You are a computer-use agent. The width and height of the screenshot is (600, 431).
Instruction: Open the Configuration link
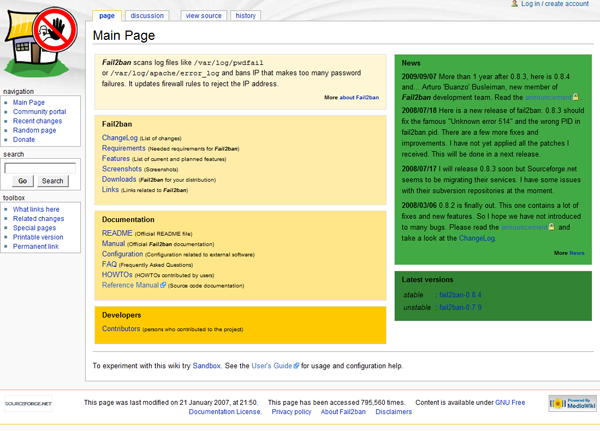tap(122, 254)
